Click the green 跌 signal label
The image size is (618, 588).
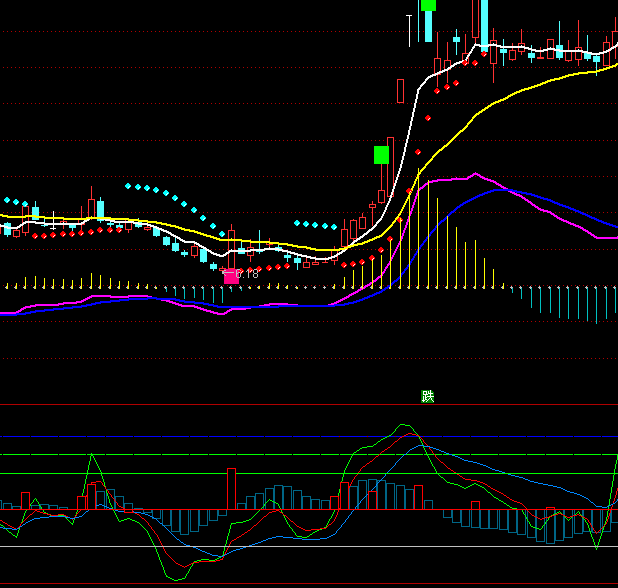pyautogui.click(x=428, y=396)
